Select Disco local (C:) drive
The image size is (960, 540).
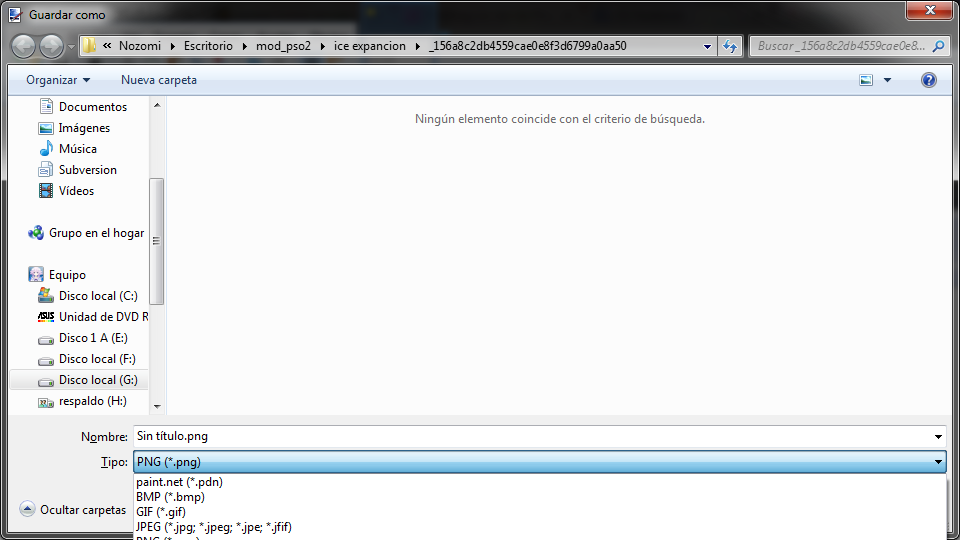click(98, 296)
